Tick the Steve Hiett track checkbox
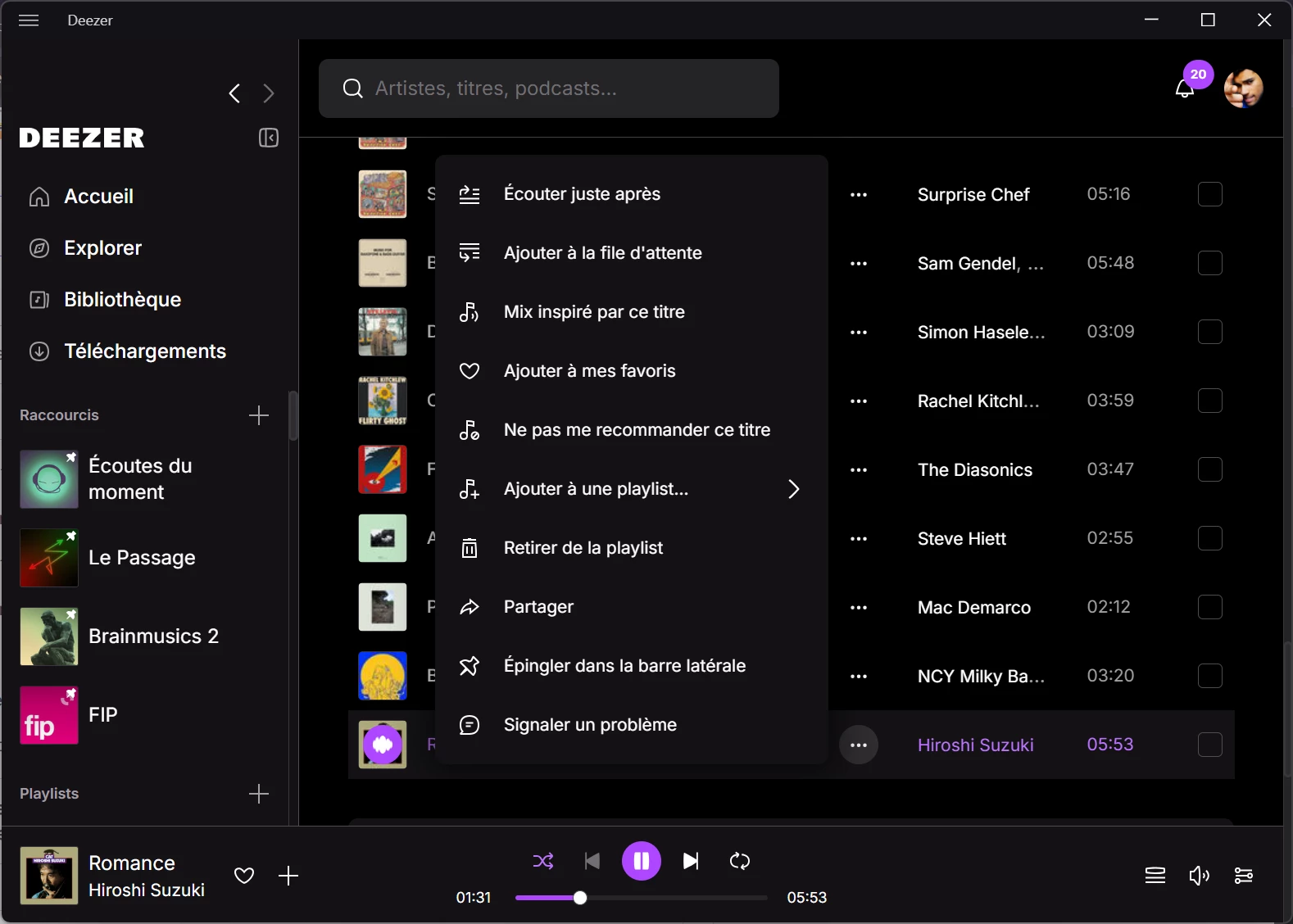Viewport: 1293px width, 924px height. point(1210,538)
